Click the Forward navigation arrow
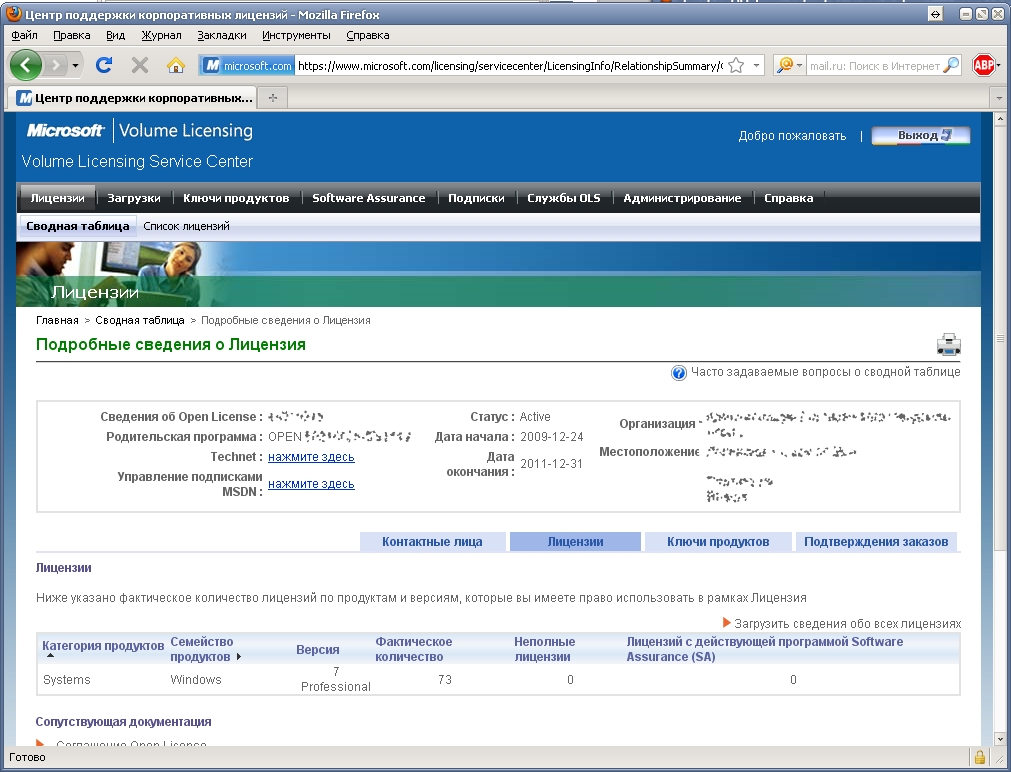This screenshot has width=1011, height=772. pos(56,65)
